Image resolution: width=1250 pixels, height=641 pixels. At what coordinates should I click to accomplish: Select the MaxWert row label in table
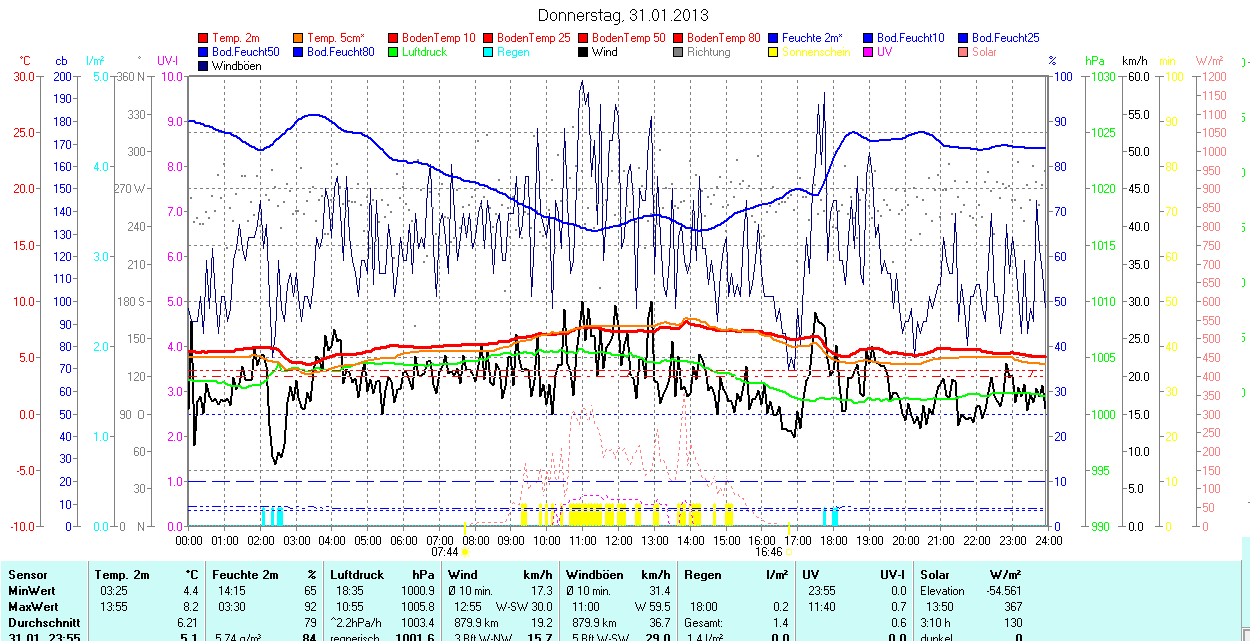coord(33,607)
